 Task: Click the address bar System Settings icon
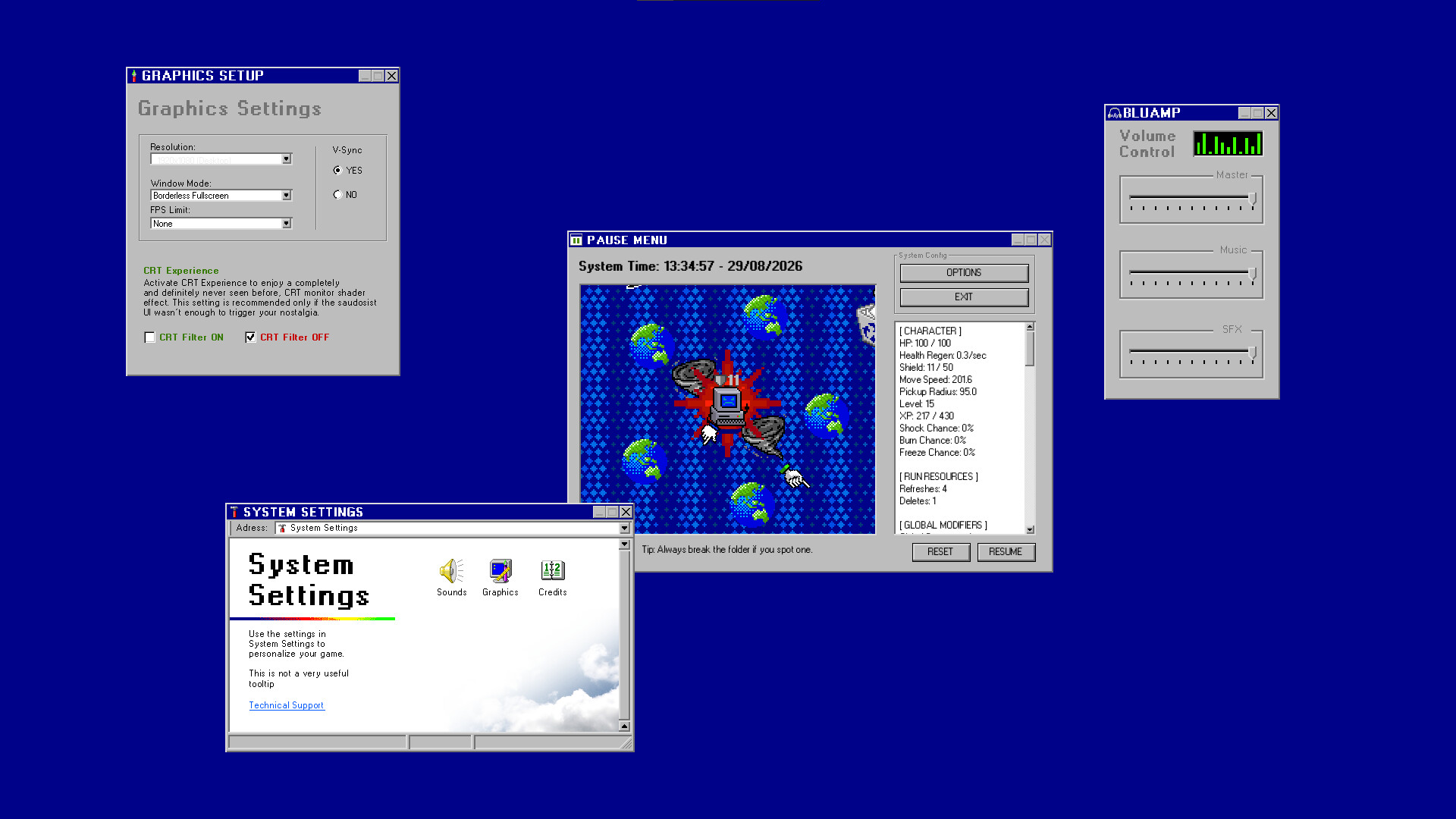tap(282, 528)
